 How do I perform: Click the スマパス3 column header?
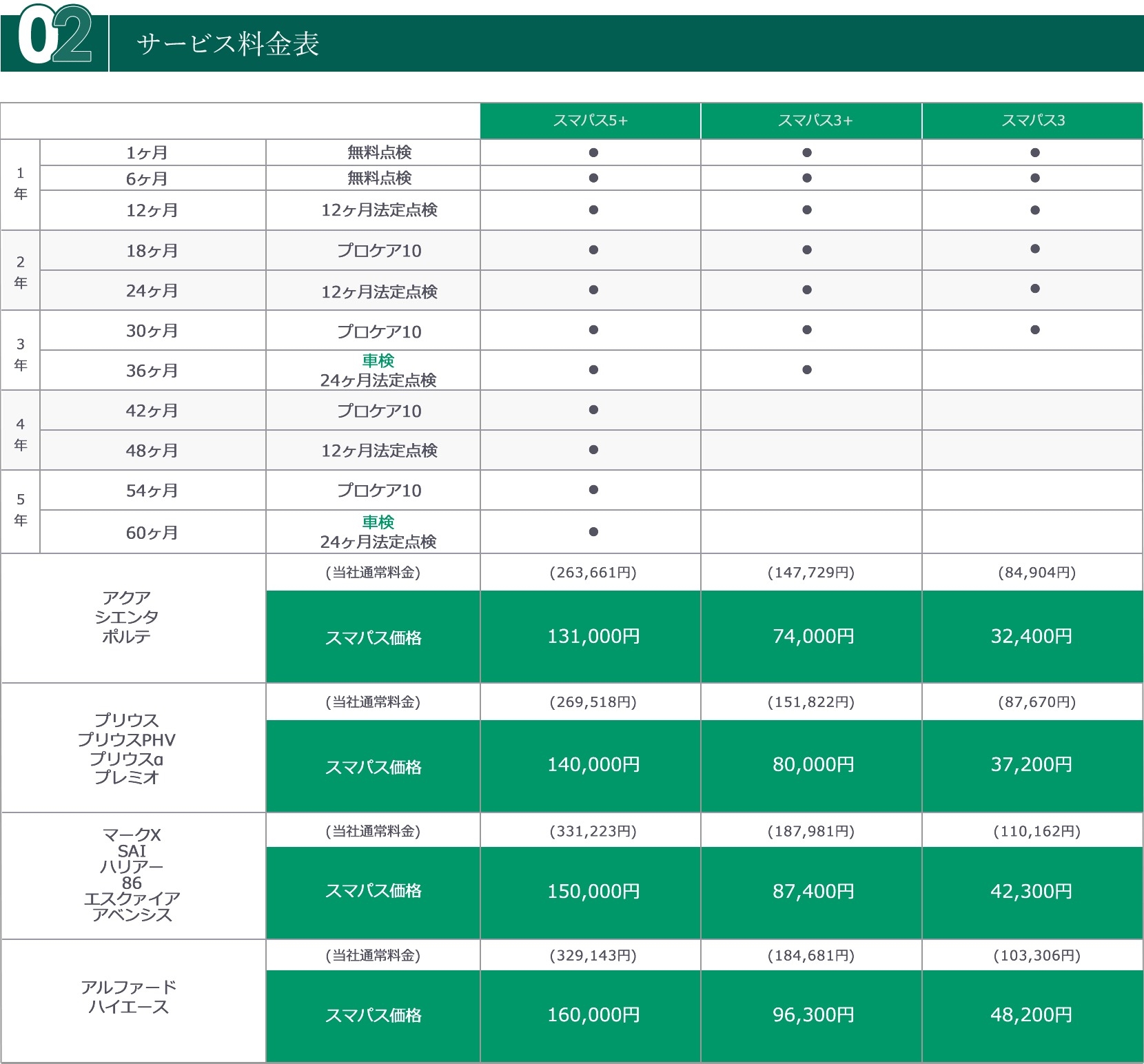(x=1032, y=121)
